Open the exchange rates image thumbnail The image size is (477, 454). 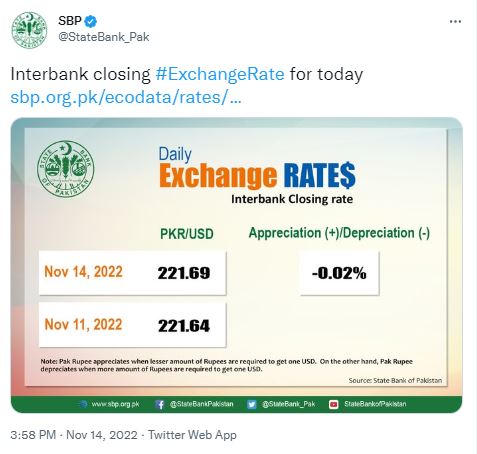tap(236, 265)
